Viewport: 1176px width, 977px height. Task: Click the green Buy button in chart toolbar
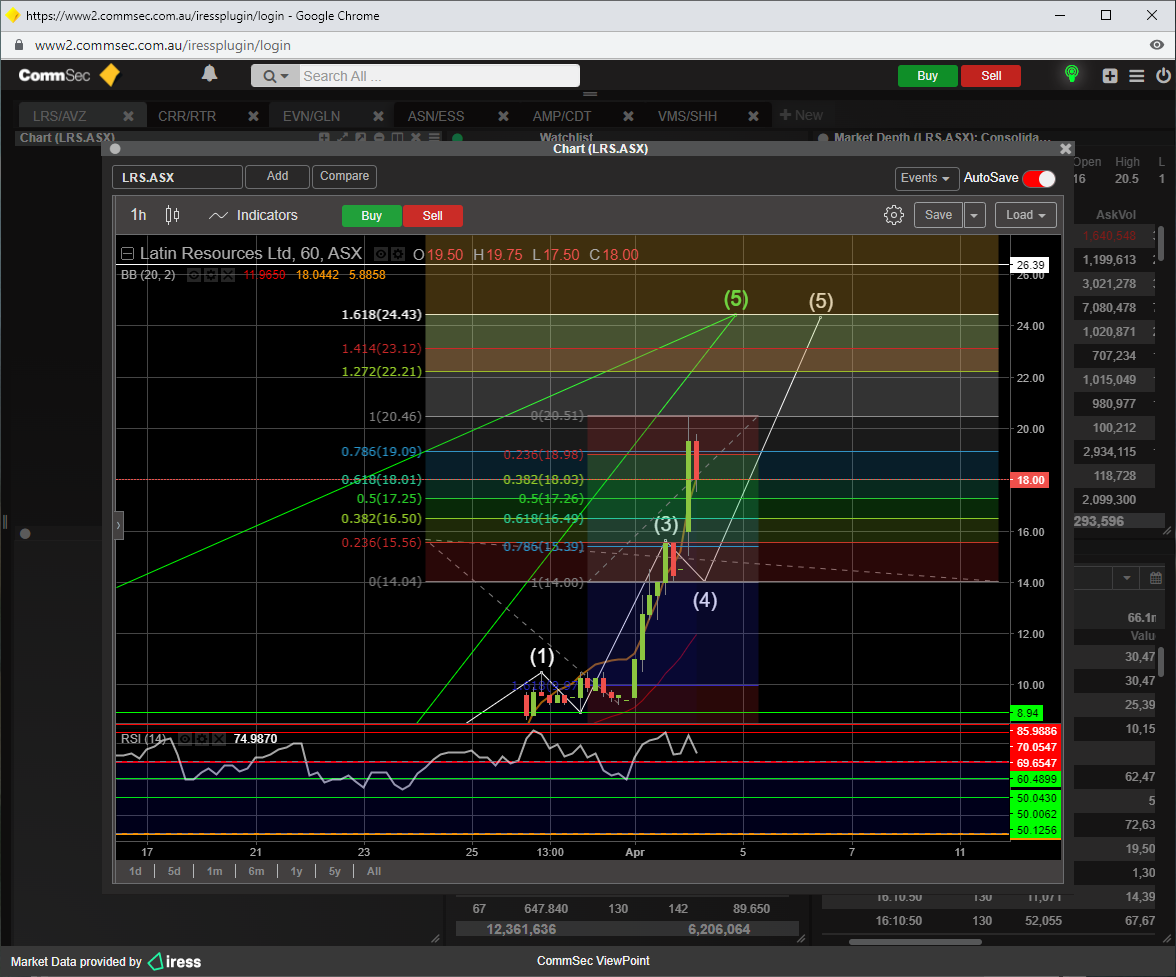[x=371, y=216]
